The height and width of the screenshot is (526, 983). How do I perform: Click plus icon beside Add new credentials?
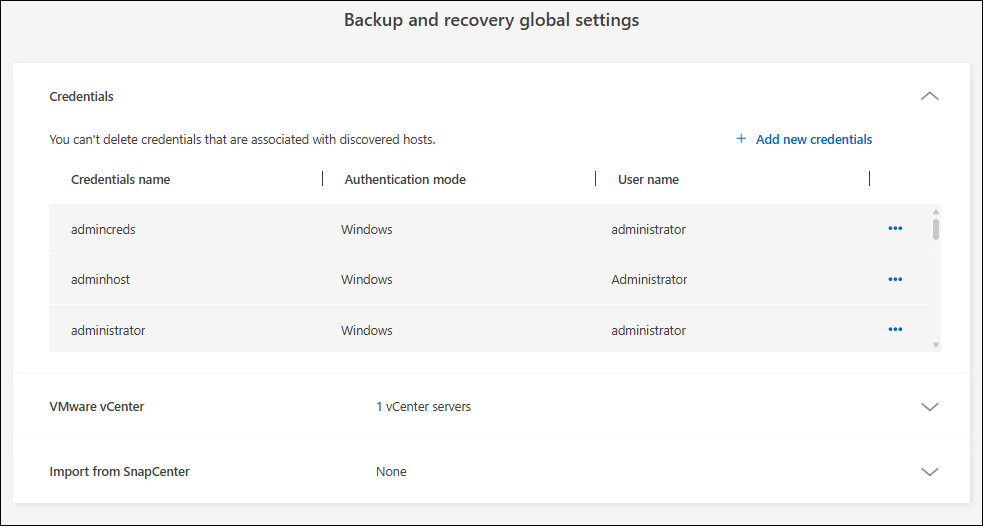point(741,139)
